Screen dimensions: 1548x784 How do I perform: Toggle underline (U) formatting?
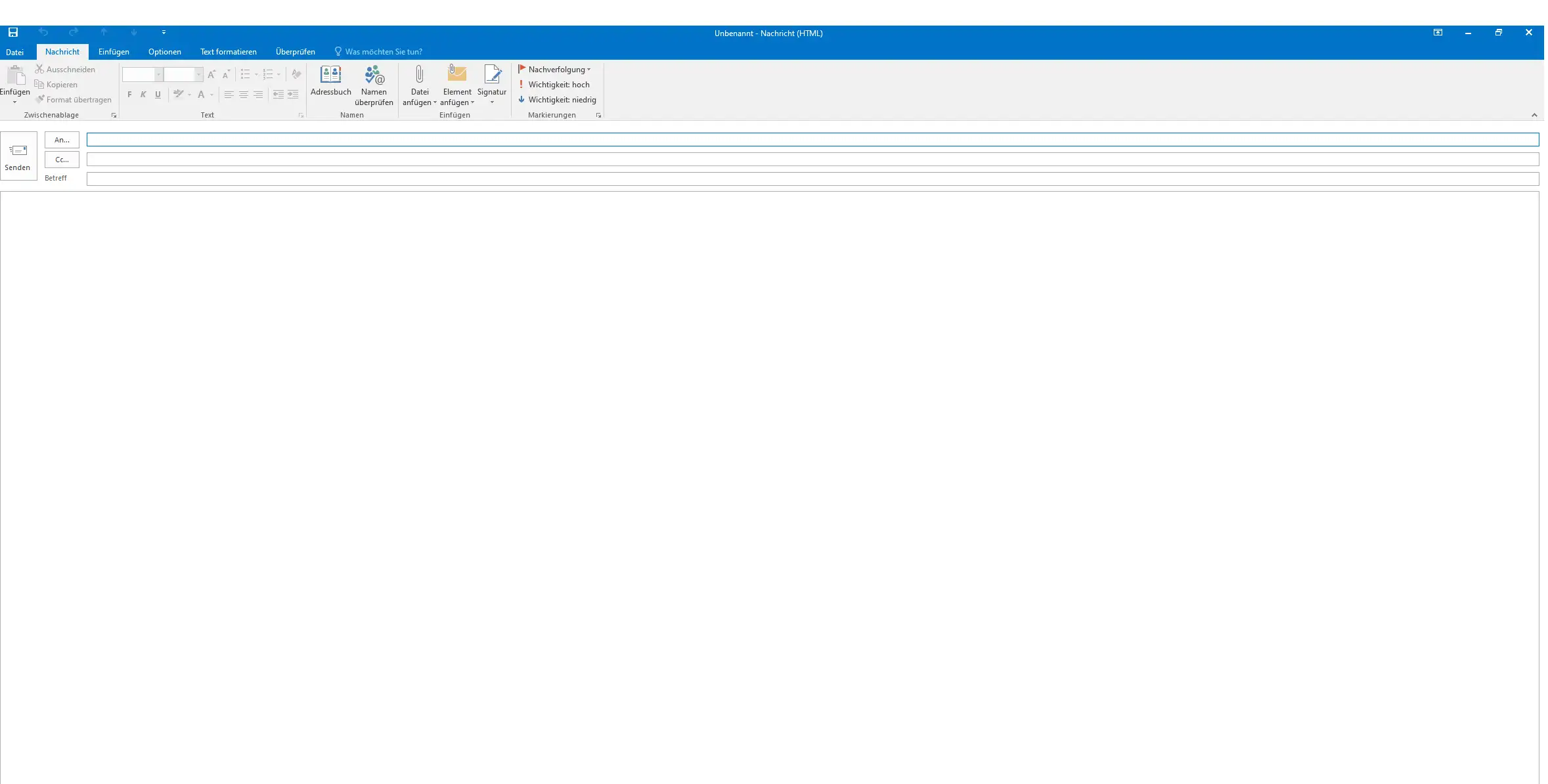tap(158, 95)
